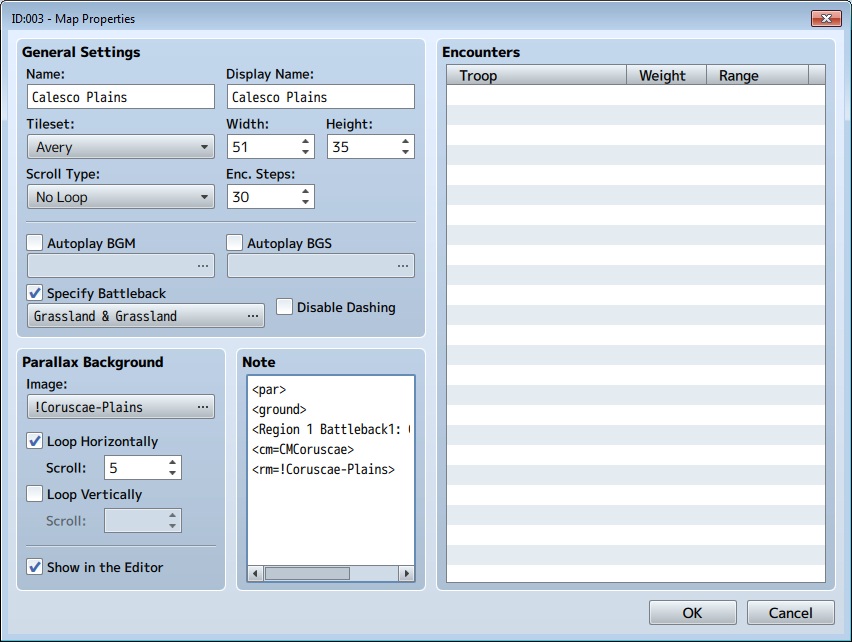Increase horizontal Scroll value with up arrow
Screen dimensions: 852x642
(172, 462)
